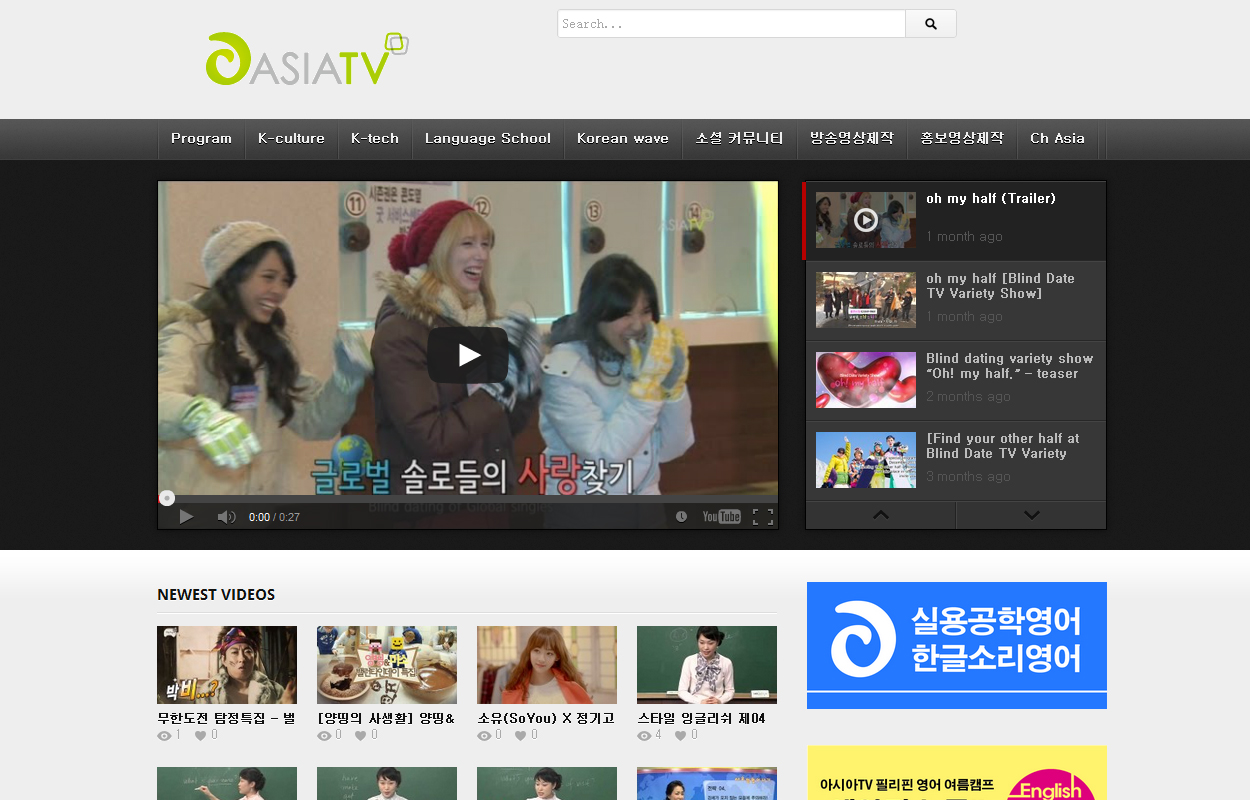Move playlist down with the down chevron
Image resolution: width=1250 pixels, height=800 pixels.
(x=1032, y=515)
